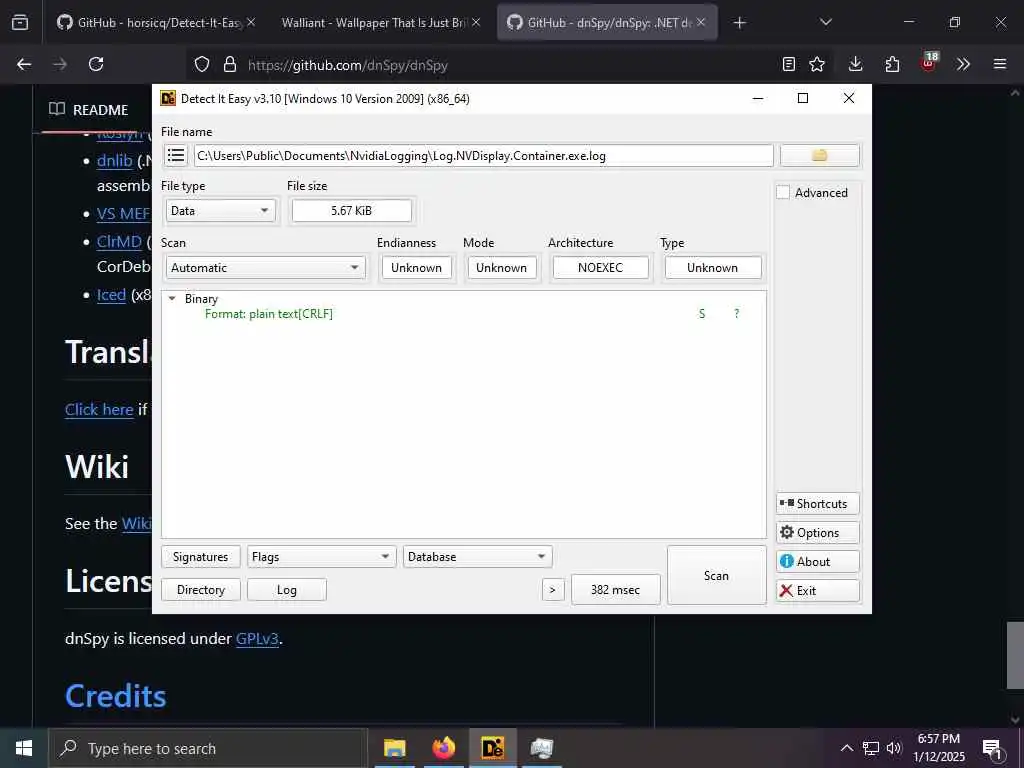Image resolution: width=1024 pixels, height=768 pixels.
Task: Open the list all tabs chevron
Action: click(825, 23)
